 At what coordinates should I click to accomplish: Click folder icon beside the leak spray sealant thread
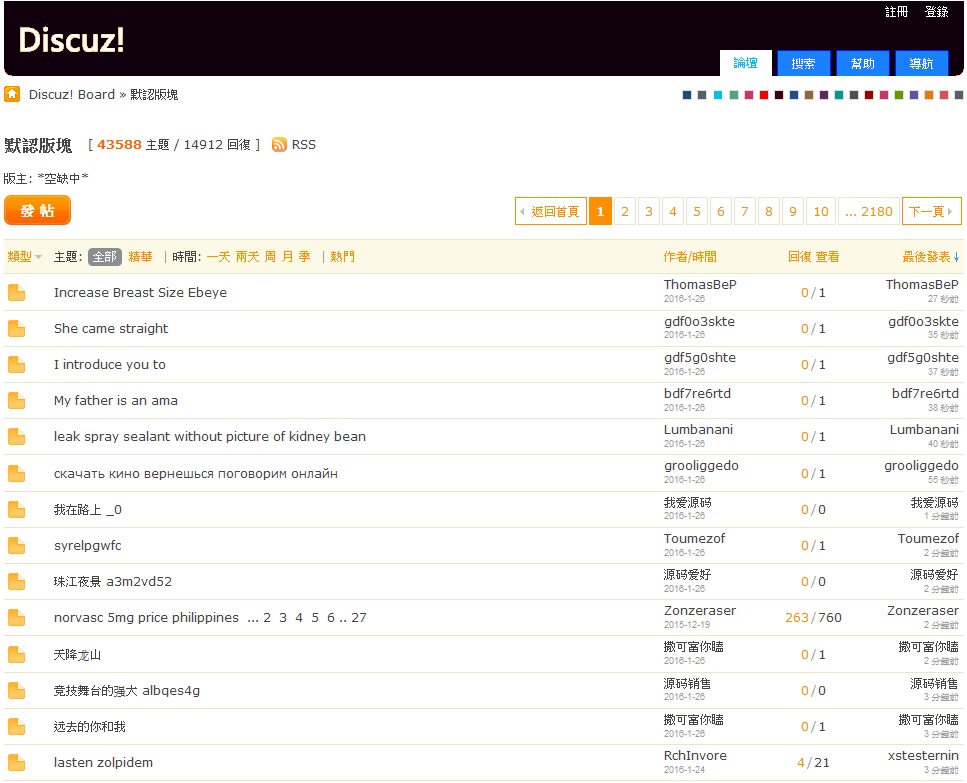[17, 437]
